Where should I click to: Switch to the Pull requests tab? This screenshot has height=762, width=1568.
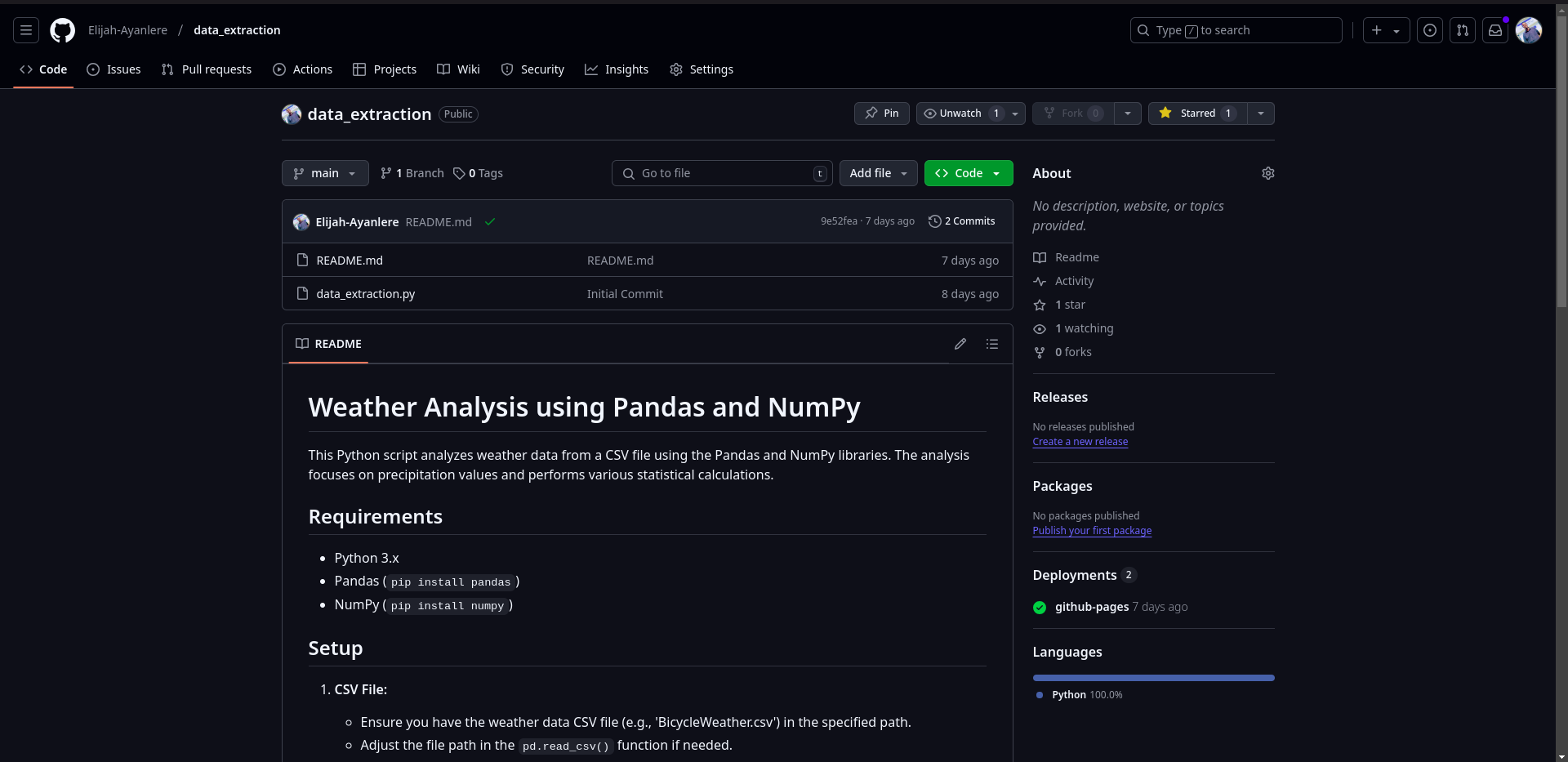[x=207, y=69]
